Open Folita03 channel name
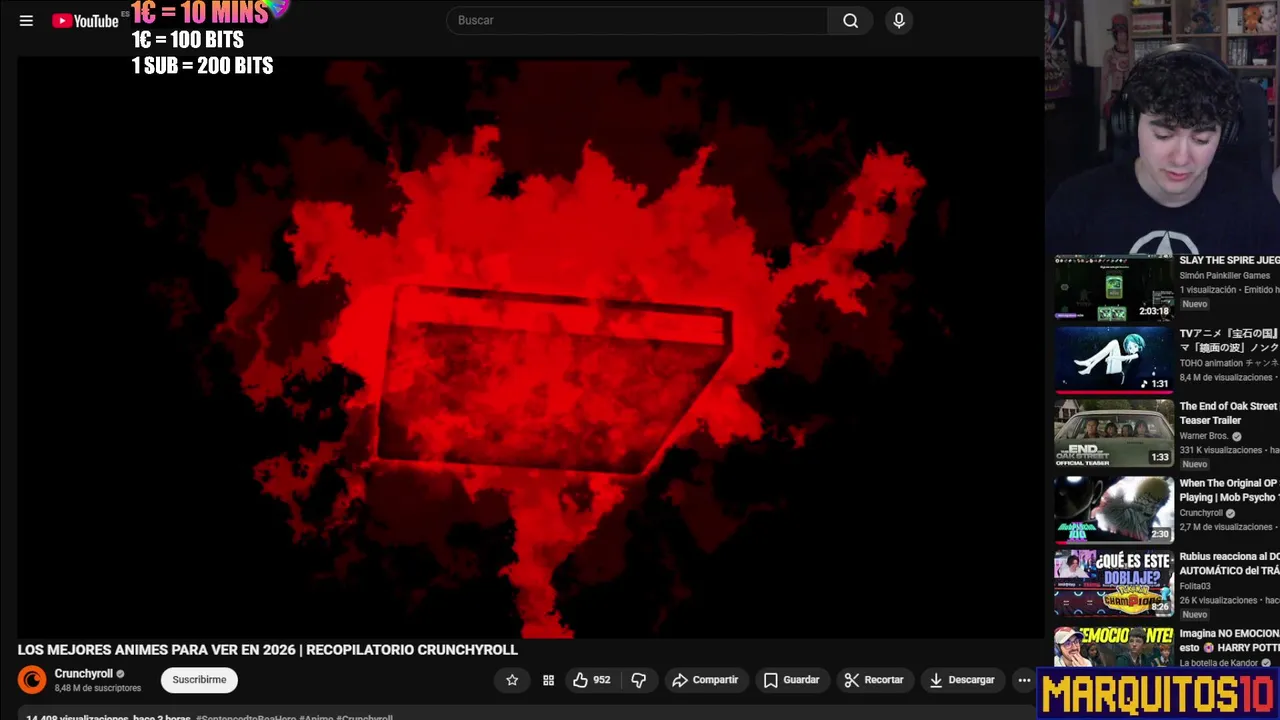The width and height of the screenshot is (1280, 720). point(1195,586)
